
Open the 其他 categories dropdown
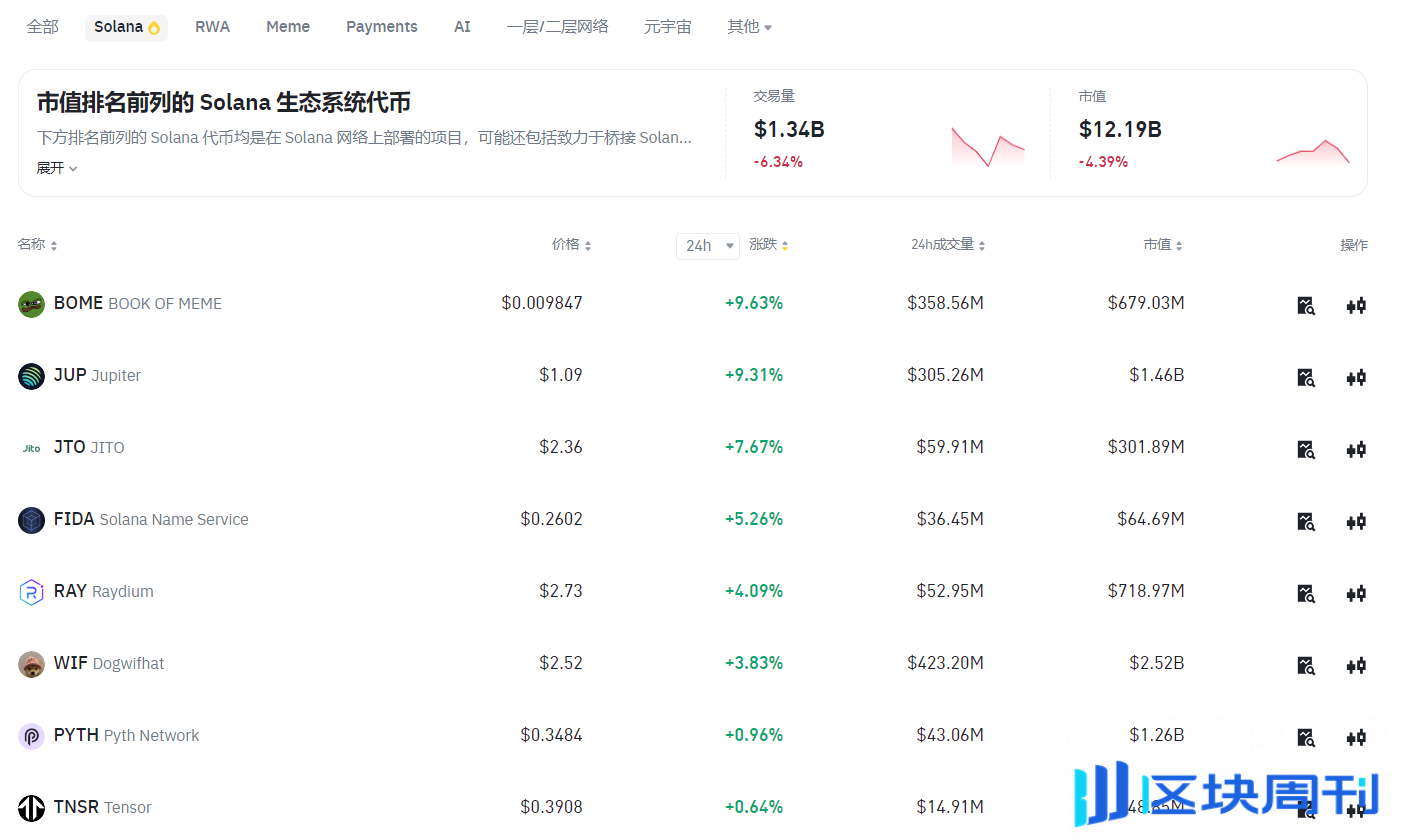[x=749, y=27]
